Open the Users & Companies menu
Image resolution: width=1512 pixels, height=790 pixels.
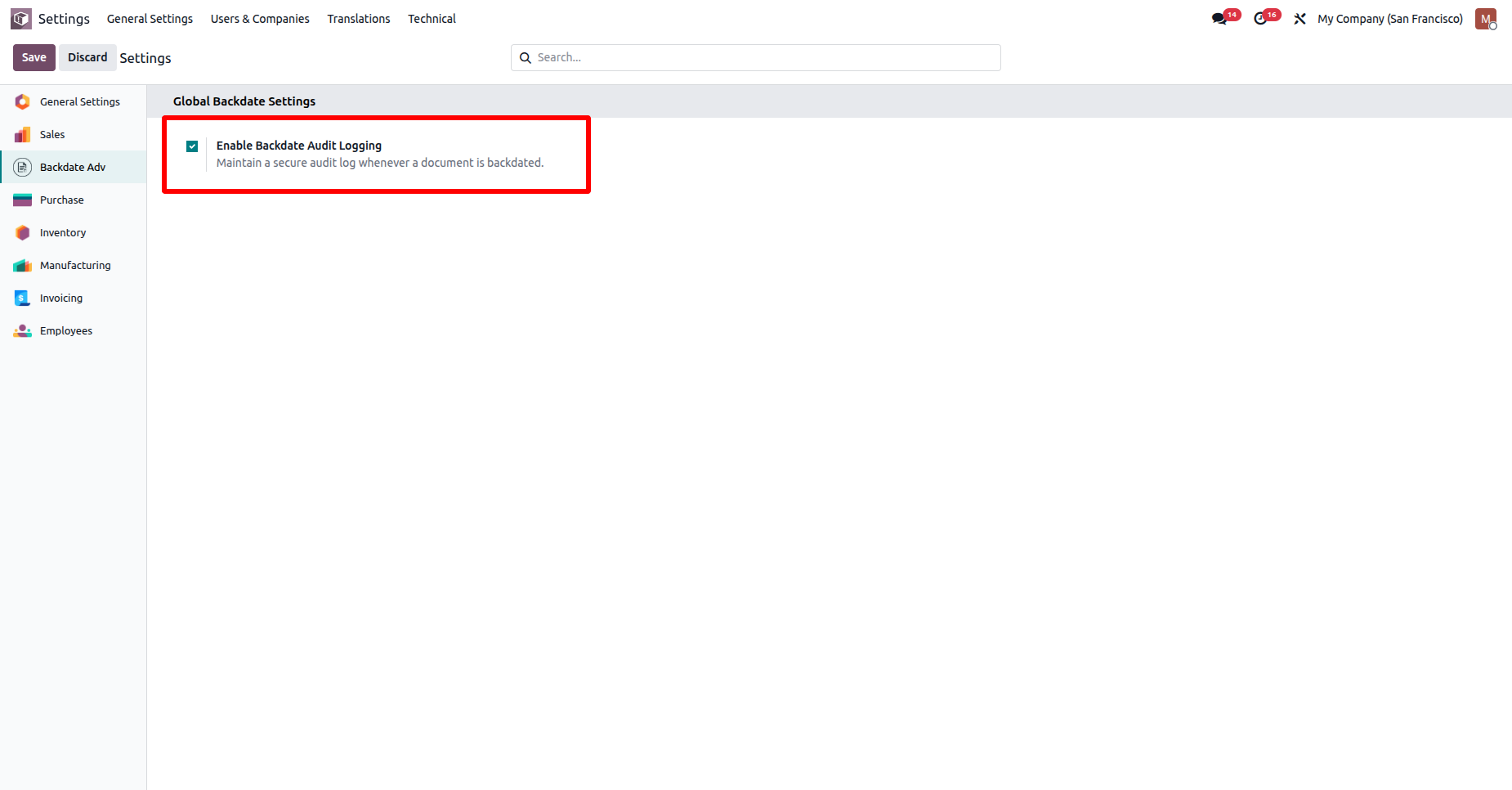[260, 19]
